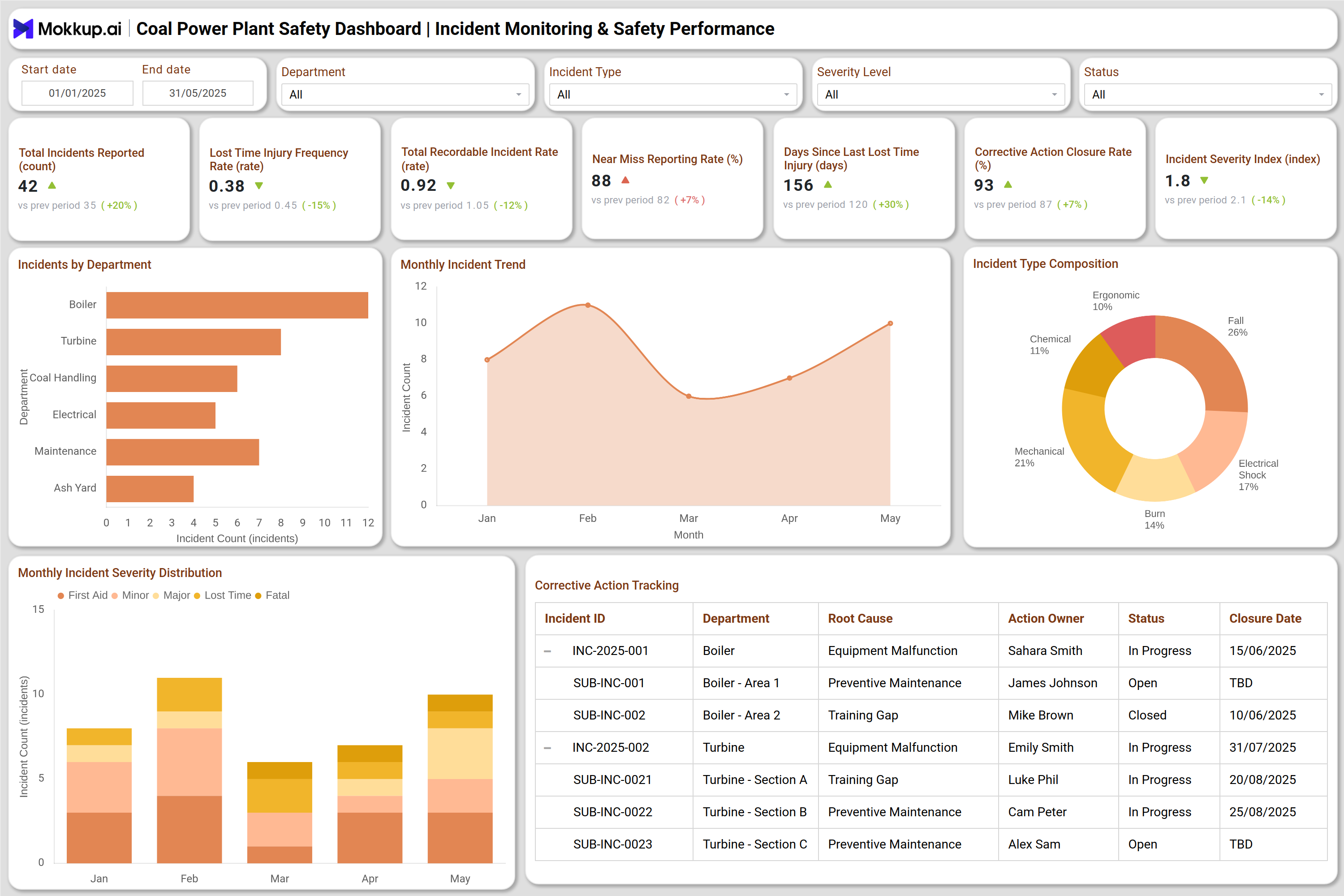The image size is (1344, 896).
Task: Click the Burn 14% donut segment
Action: (x=1154, y=479)
